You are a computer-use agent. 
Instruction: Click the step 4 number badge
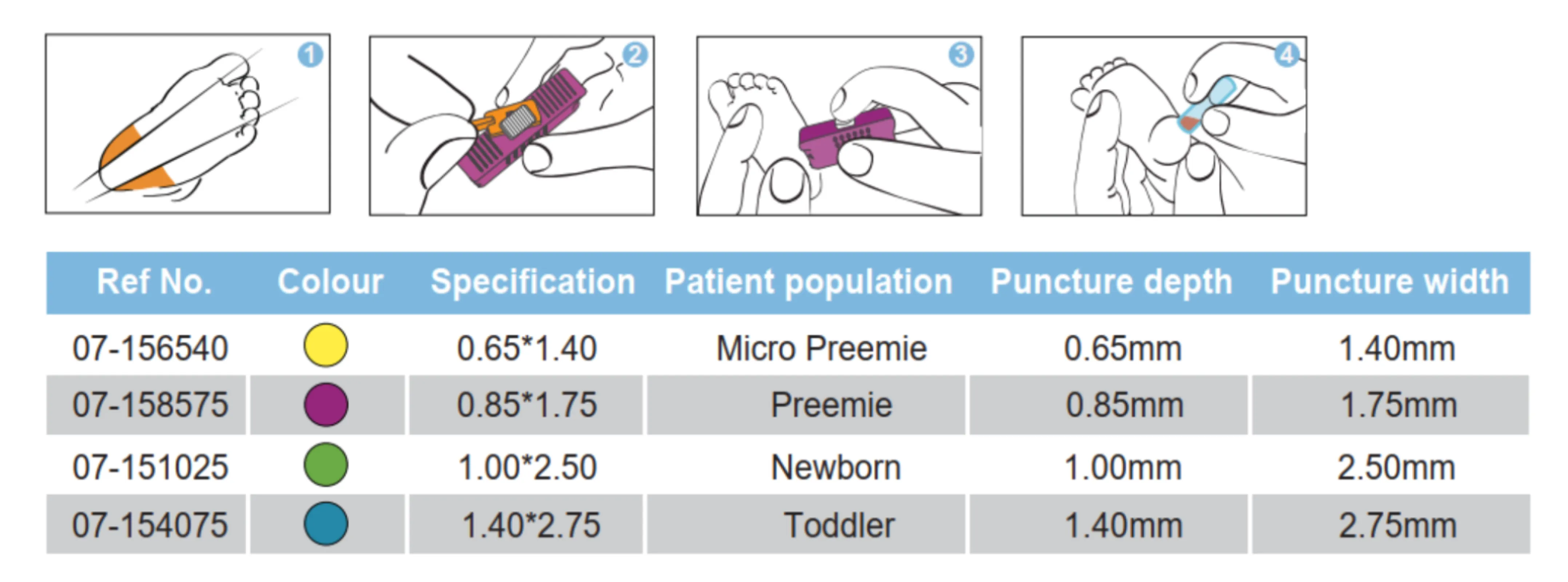tap(1286, 55)
